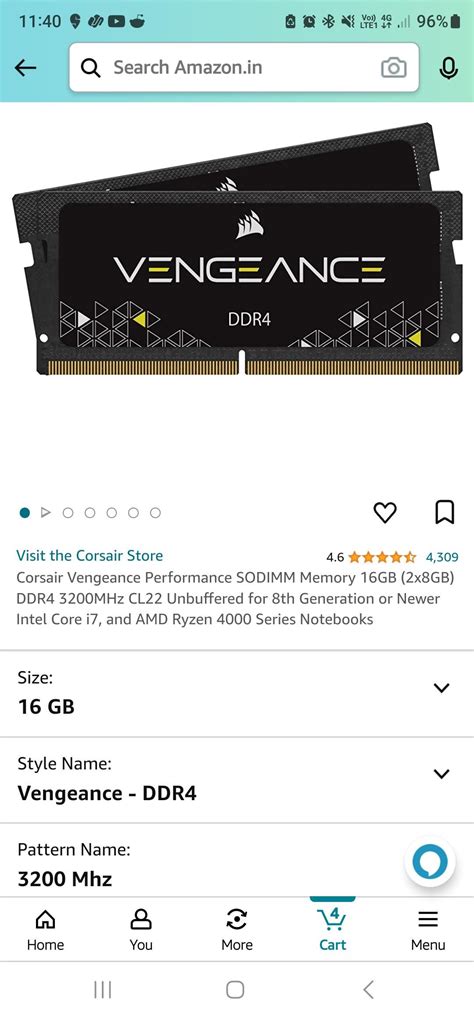
Task: Open the More tab in bottom bar
Action: pos(237,930)
